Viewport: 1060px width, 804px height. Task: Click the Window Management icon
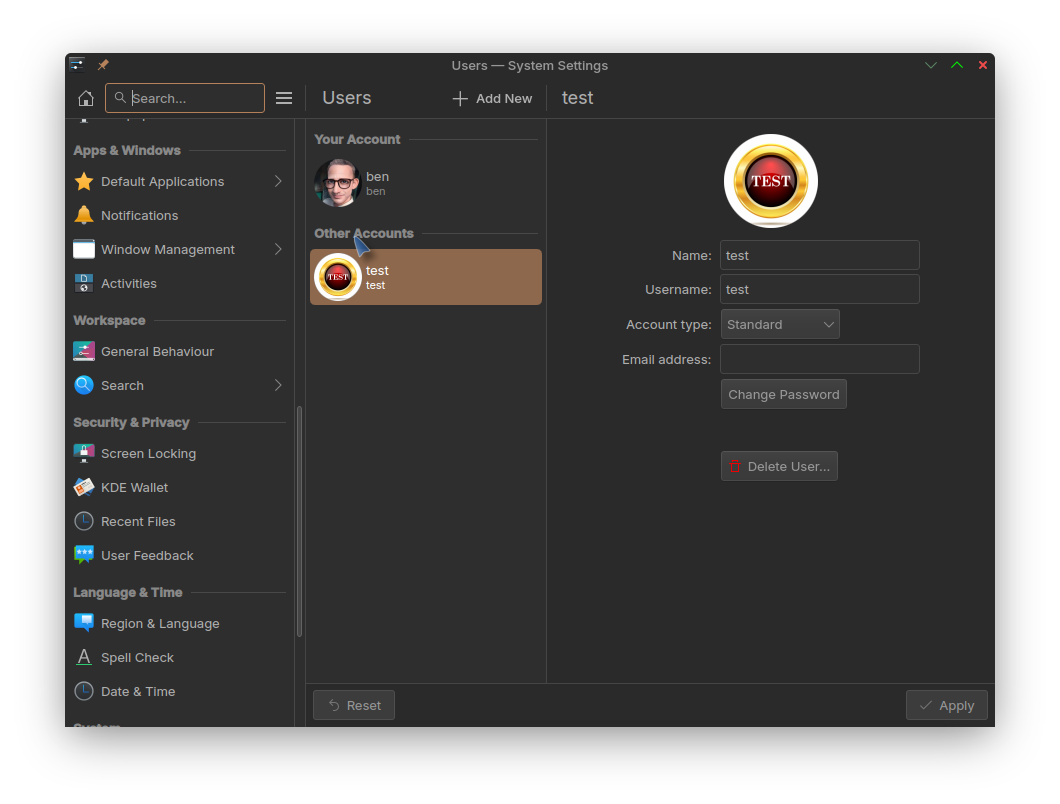click(84, 250)
